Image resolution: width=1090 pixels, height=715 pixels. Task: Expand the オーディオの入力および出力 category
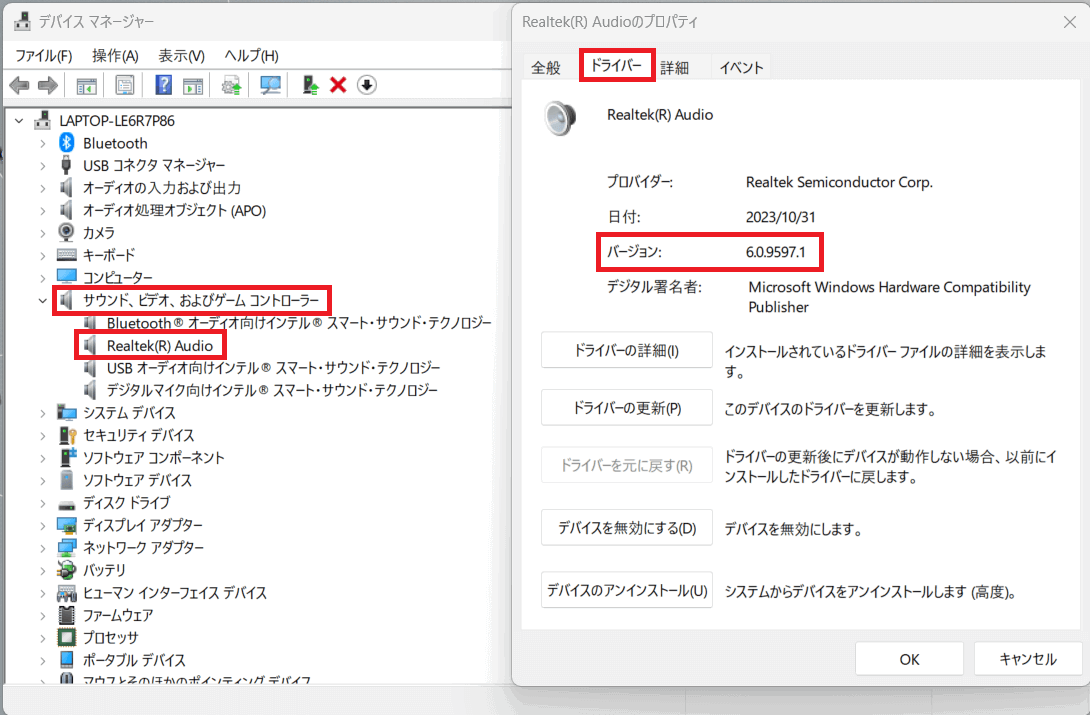[x=42, y=188]
